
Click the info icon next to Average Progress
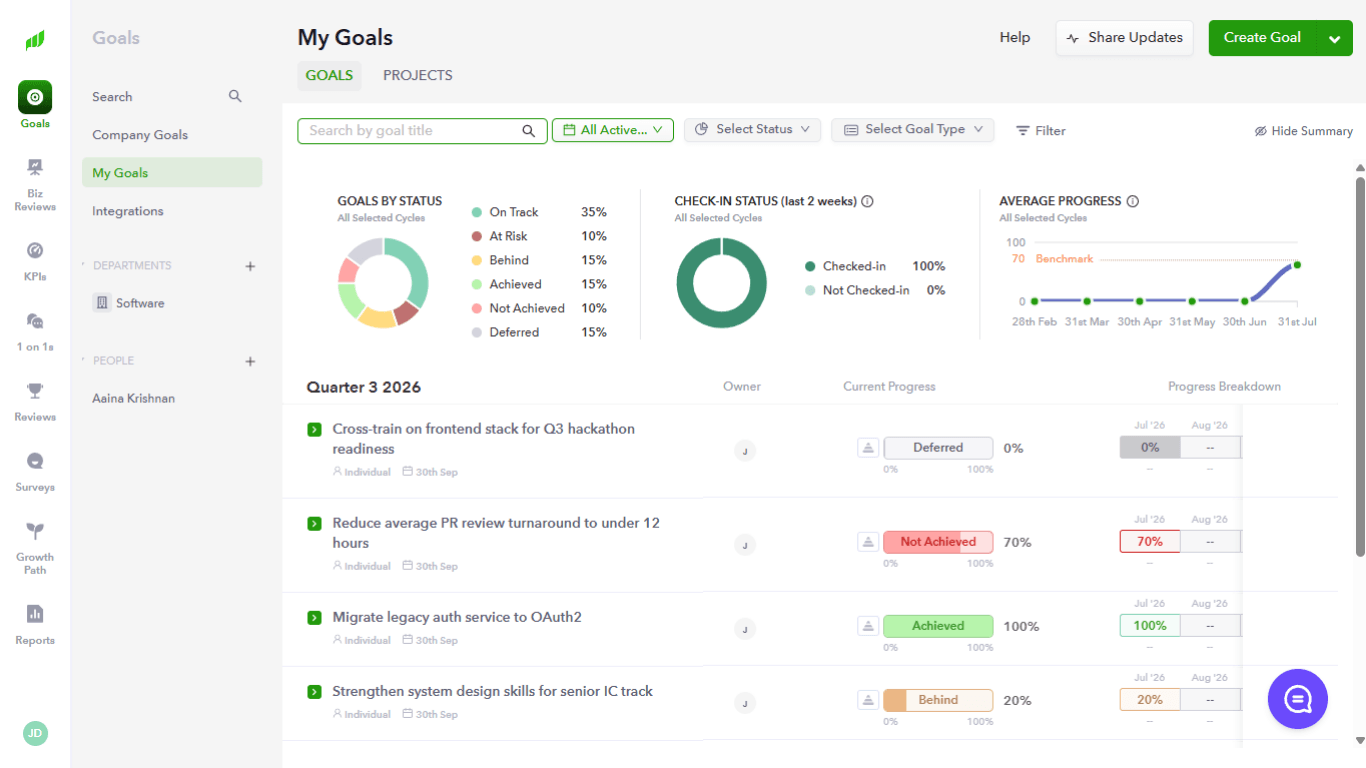click(1133, 201)
